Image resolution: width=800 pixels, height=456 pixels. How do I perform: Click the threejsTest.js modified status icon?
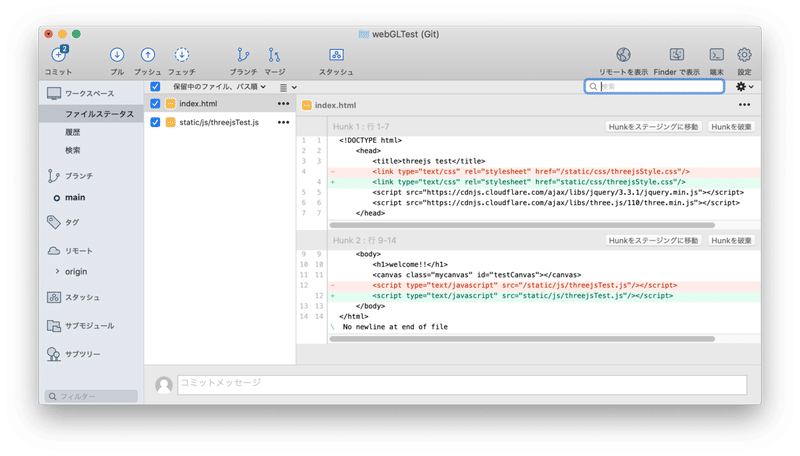pos(170,122)
